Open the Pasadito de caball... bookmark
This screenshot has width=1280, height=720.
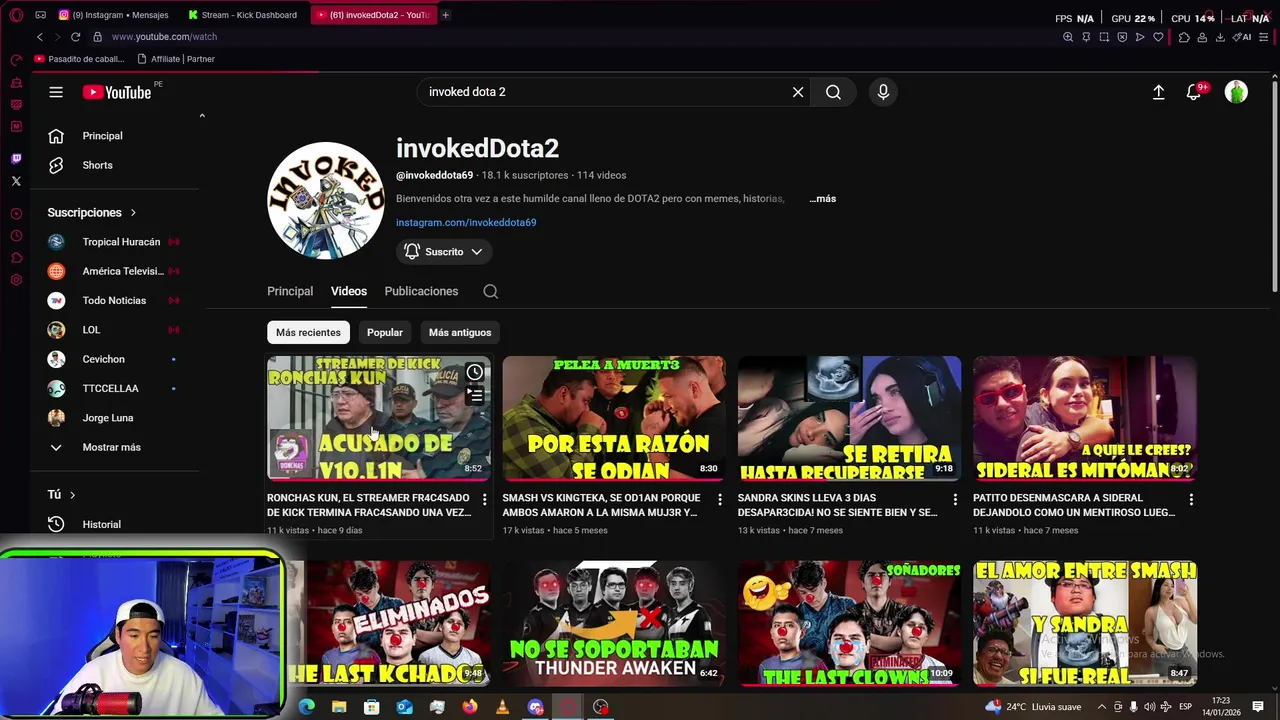(80, 59)
